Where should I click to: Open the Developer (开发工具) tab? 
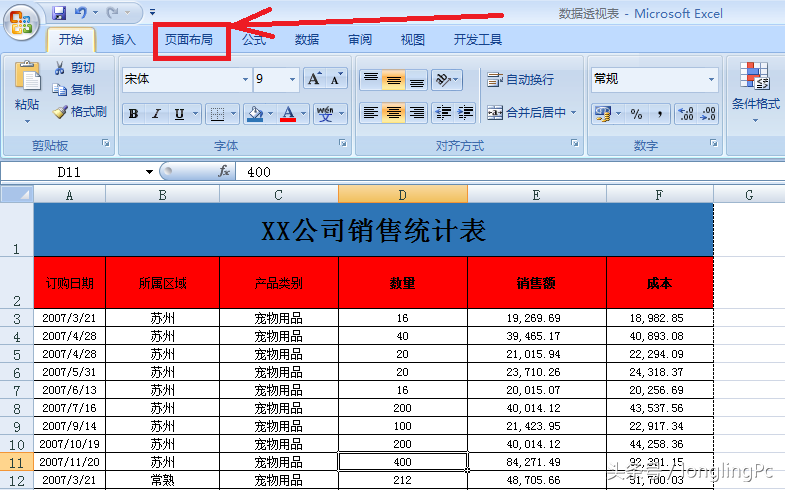[478, 40]
